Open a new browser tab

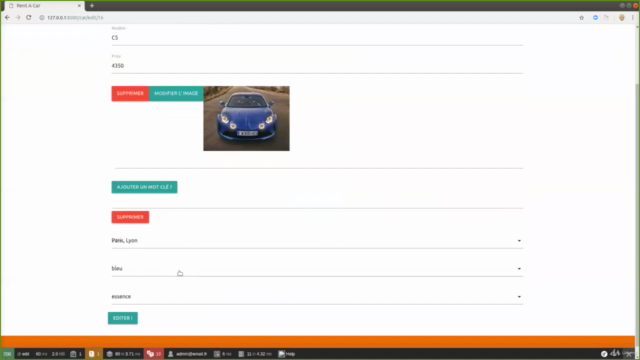click(92, 6)
